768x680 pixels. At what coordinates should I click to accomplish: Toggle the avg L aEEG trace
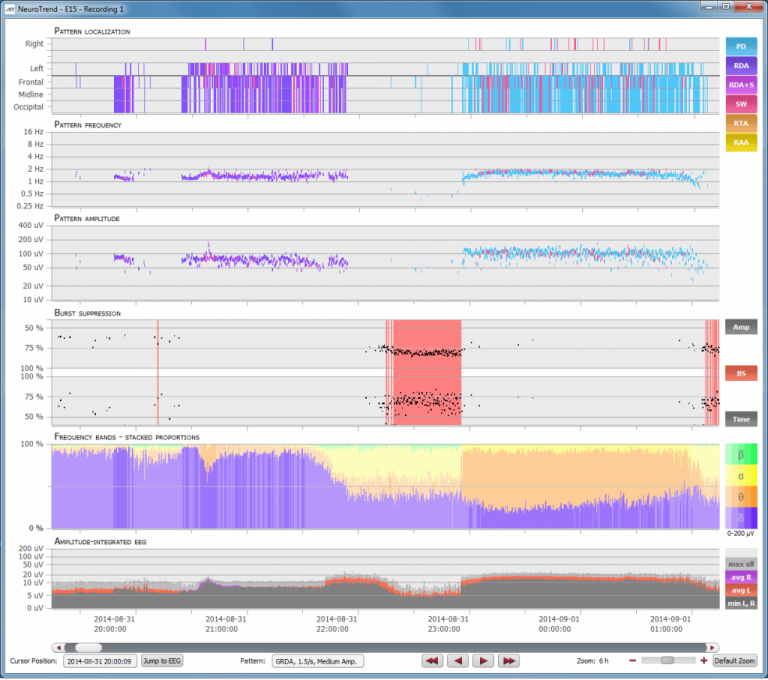[741, 590]
